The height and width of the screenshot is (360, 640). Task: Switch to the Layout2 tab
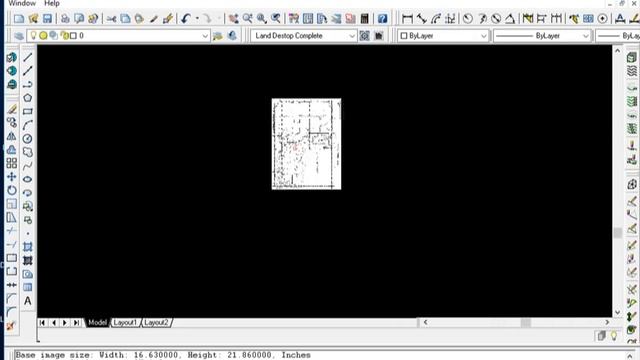[156, 322]
